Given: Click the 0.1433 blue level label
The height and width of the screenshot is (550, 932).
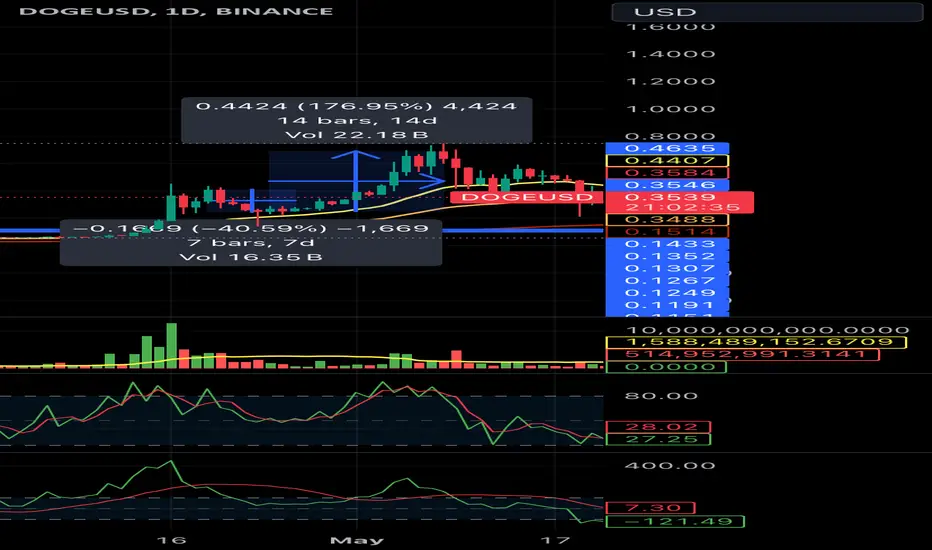Looking at the screenshot, I should coord(667,244).
